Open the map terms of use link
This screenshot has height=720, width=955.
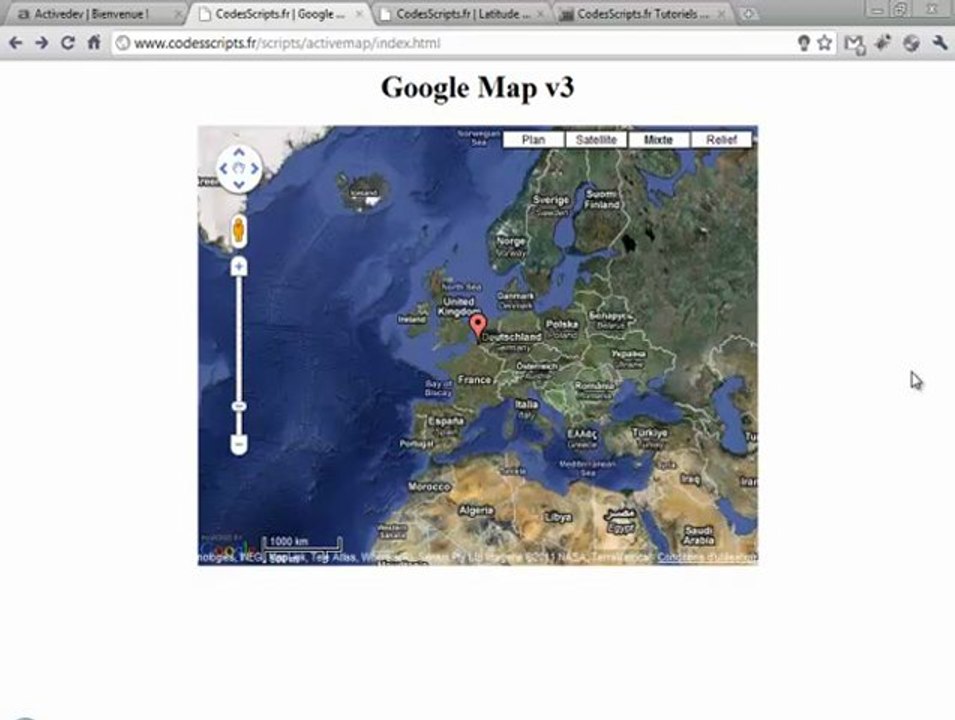coord(708,557)
